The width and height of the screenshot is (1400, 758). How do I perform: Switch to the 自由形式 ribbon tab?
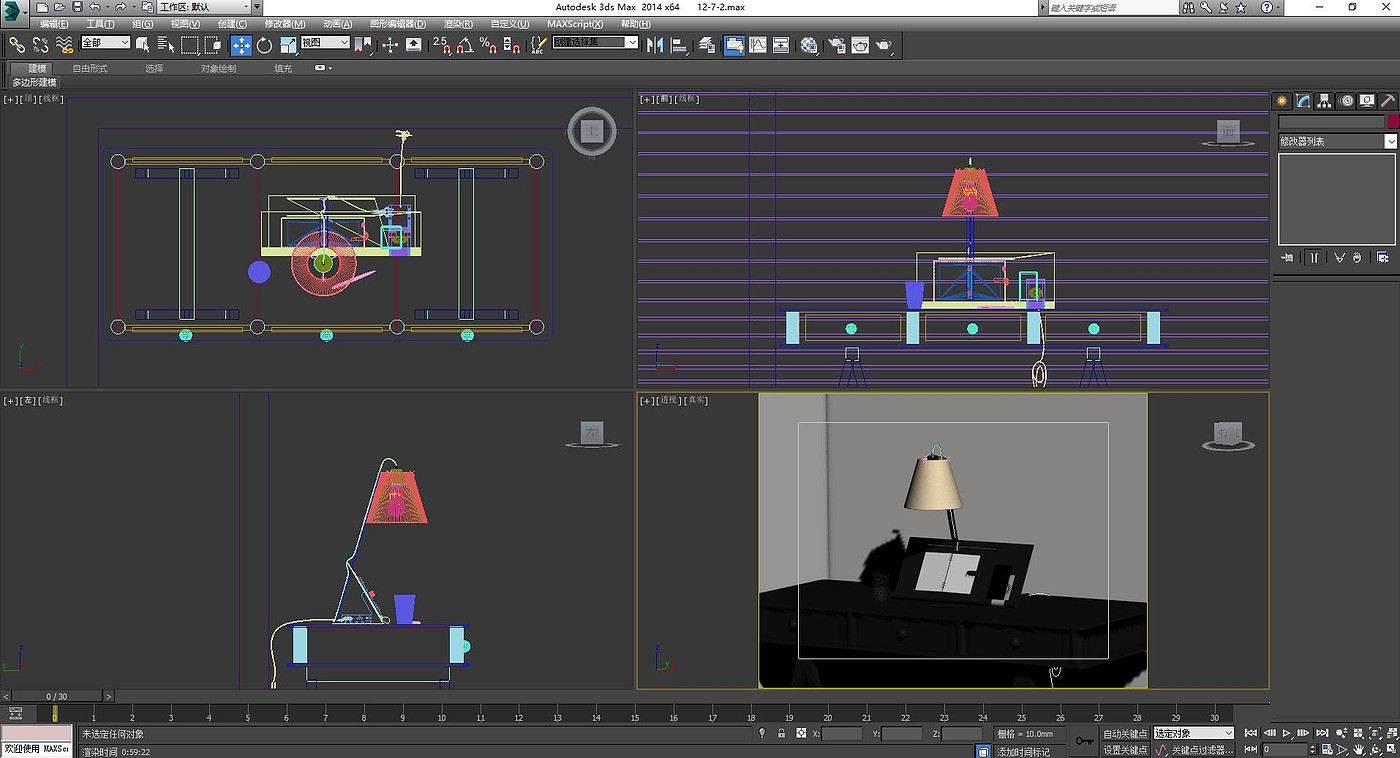(x=90, y=68)
